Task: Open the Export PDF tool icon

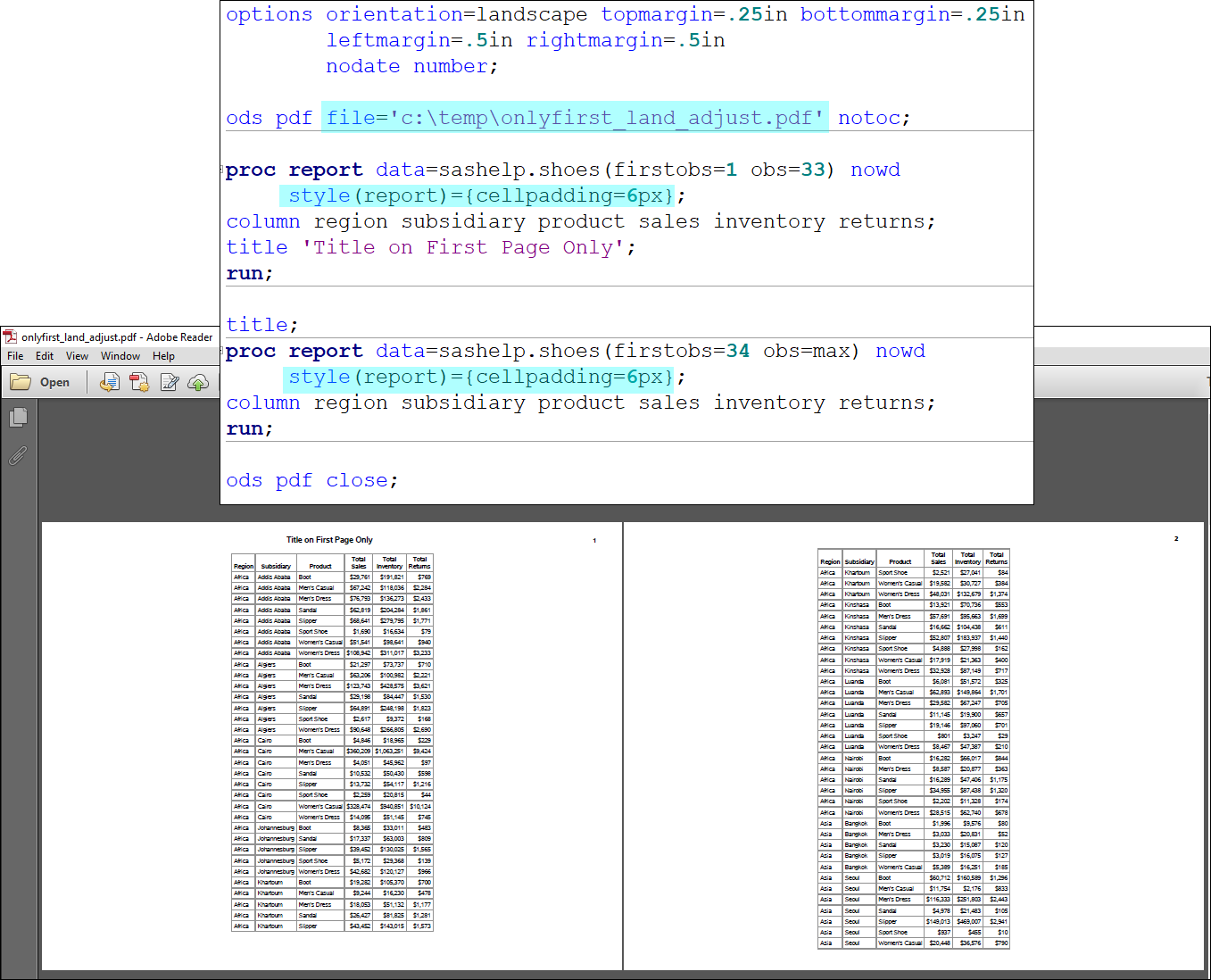Action: click(x=138, y=381)
